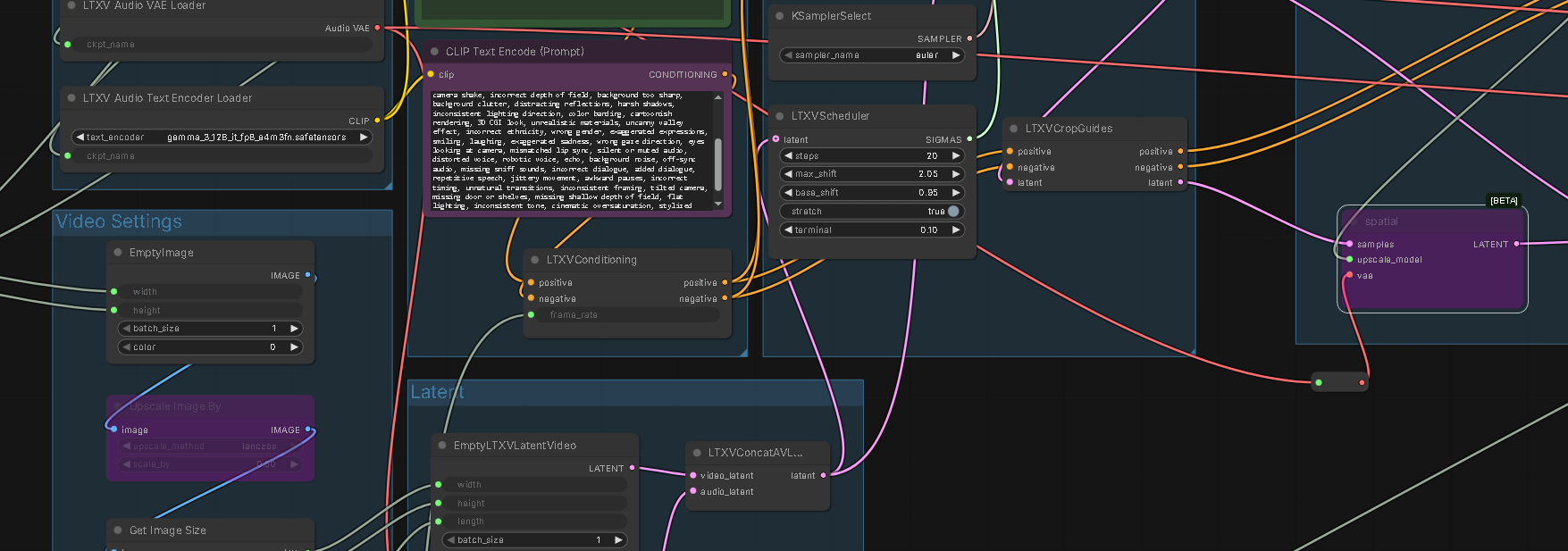Click the base_shift value field showing 0.95
This screenshot has width=1568, height=551.
click(x=871, y=193)
